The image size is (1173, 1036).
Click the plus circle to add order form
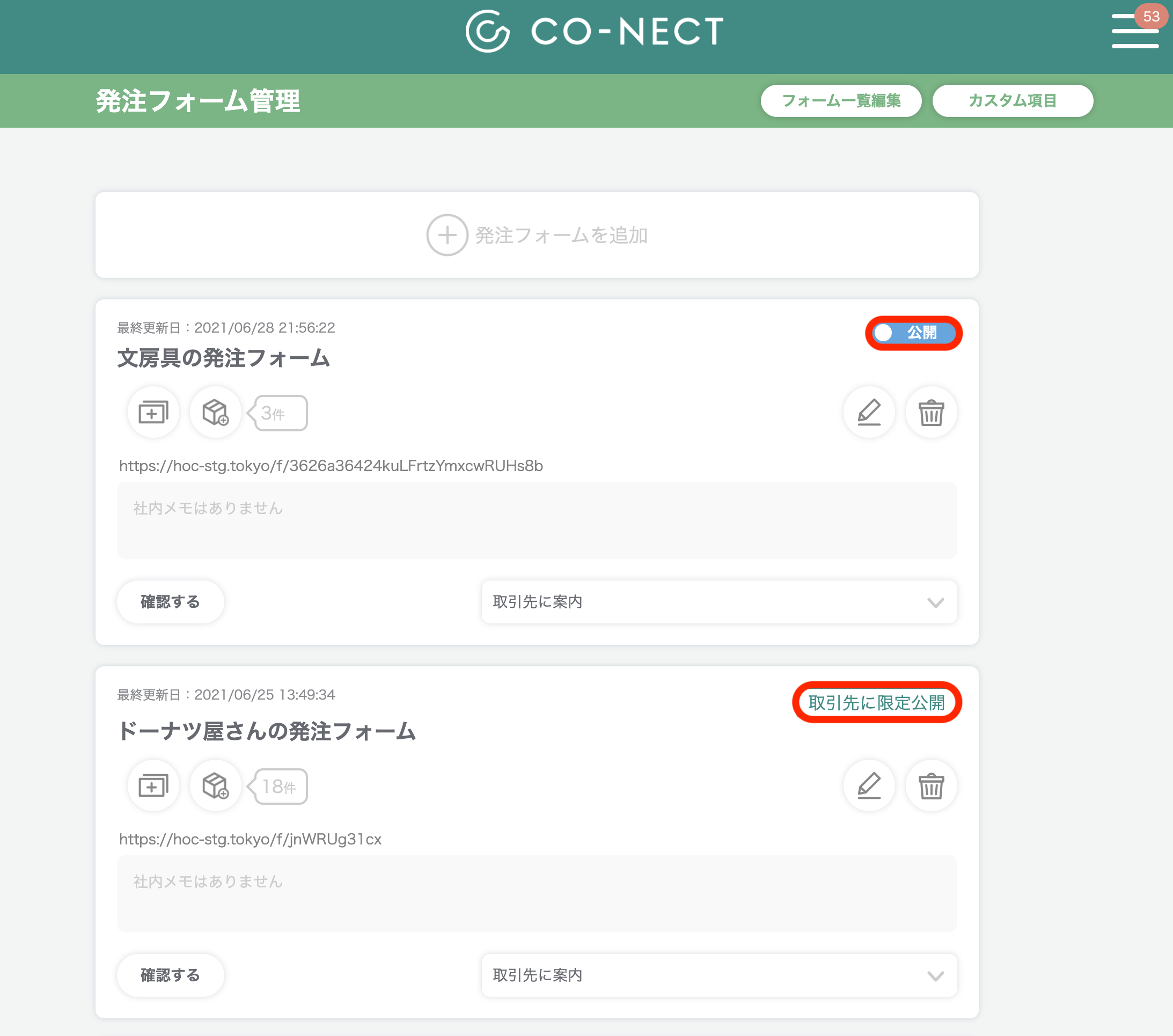(447, 235)
